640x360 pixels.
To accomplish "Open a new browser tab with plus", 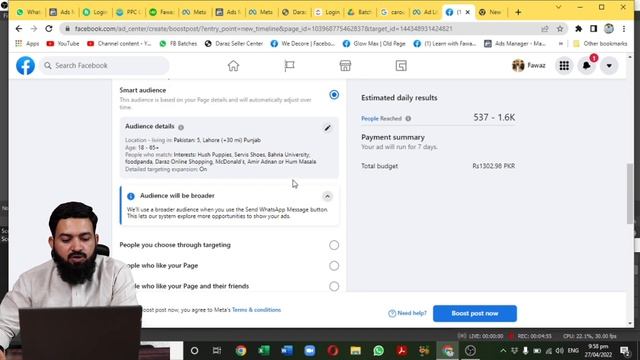I will 518,12.
